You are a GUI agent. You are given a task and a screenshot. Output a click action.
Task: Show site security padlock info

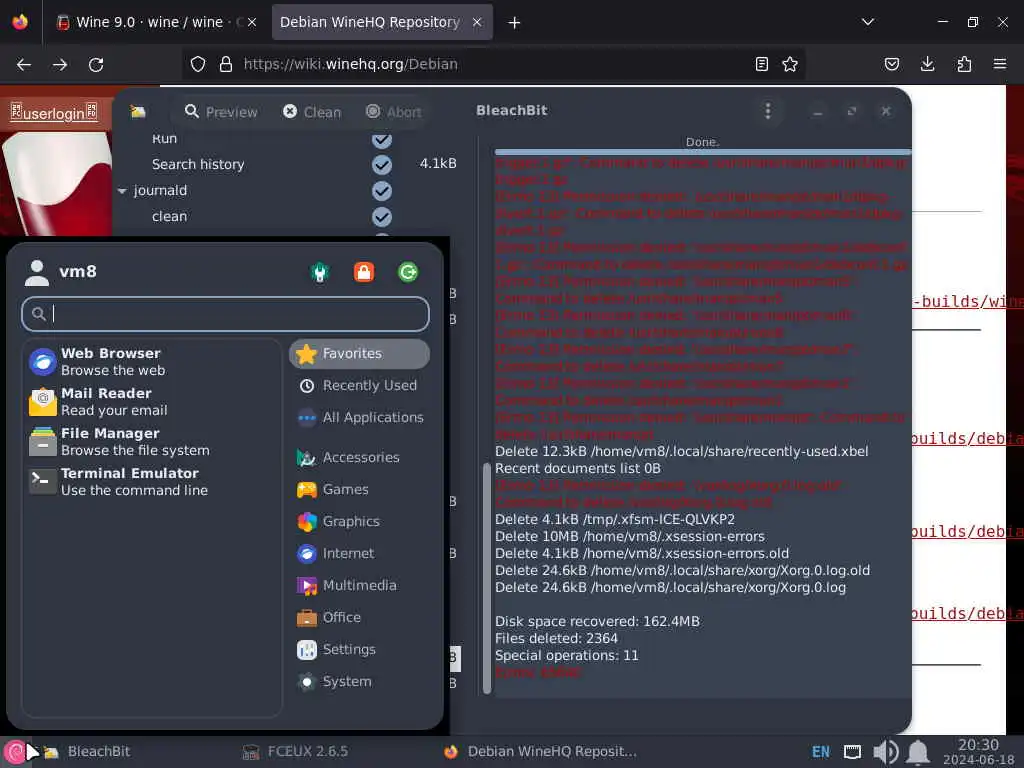click(226, 64)
